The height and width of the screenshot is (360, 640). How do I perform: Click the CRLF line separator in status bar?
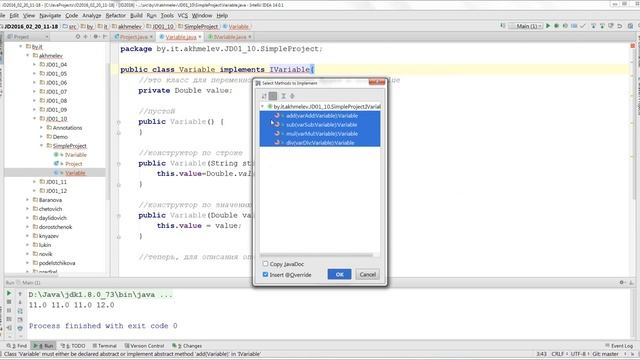click(x=558, y=354)
